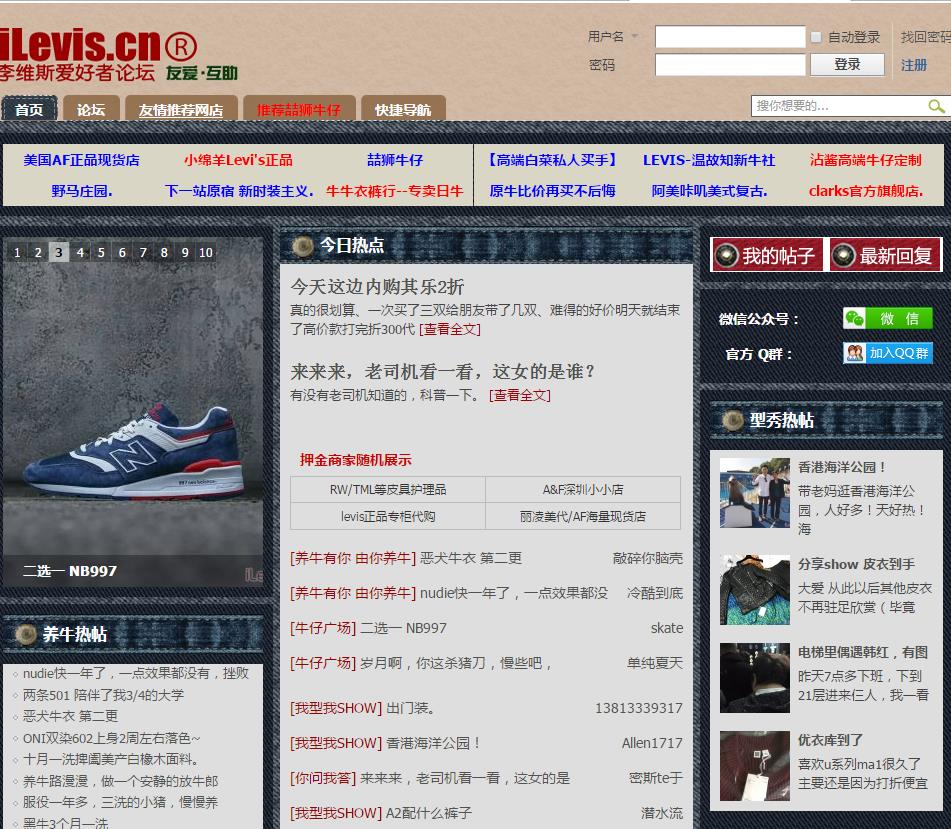Open the iLevis.cn site logo

coord(118,55)
